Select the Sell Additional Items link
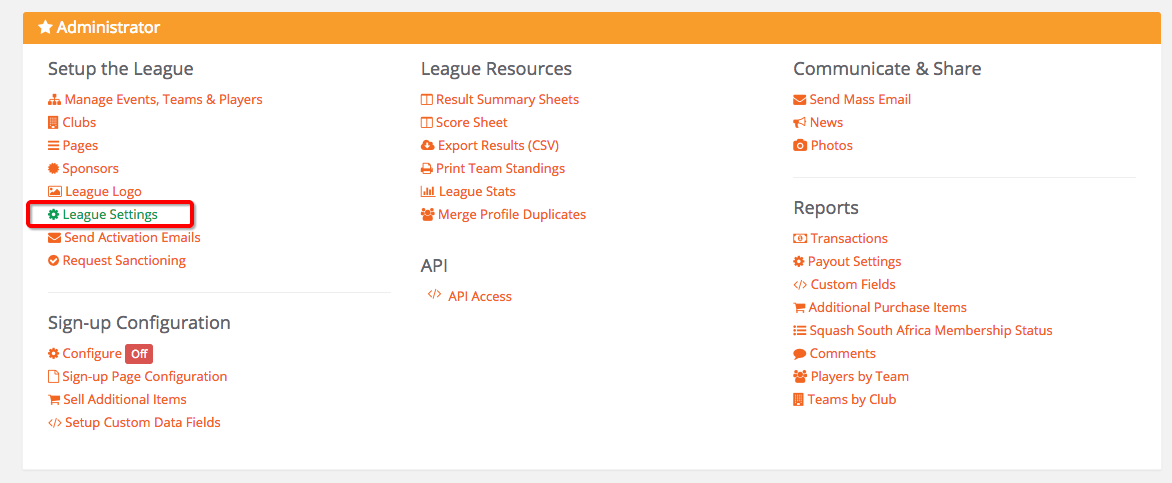This screenshot has width=1172, height=483. pyautogui.click(x=125, y=400)
